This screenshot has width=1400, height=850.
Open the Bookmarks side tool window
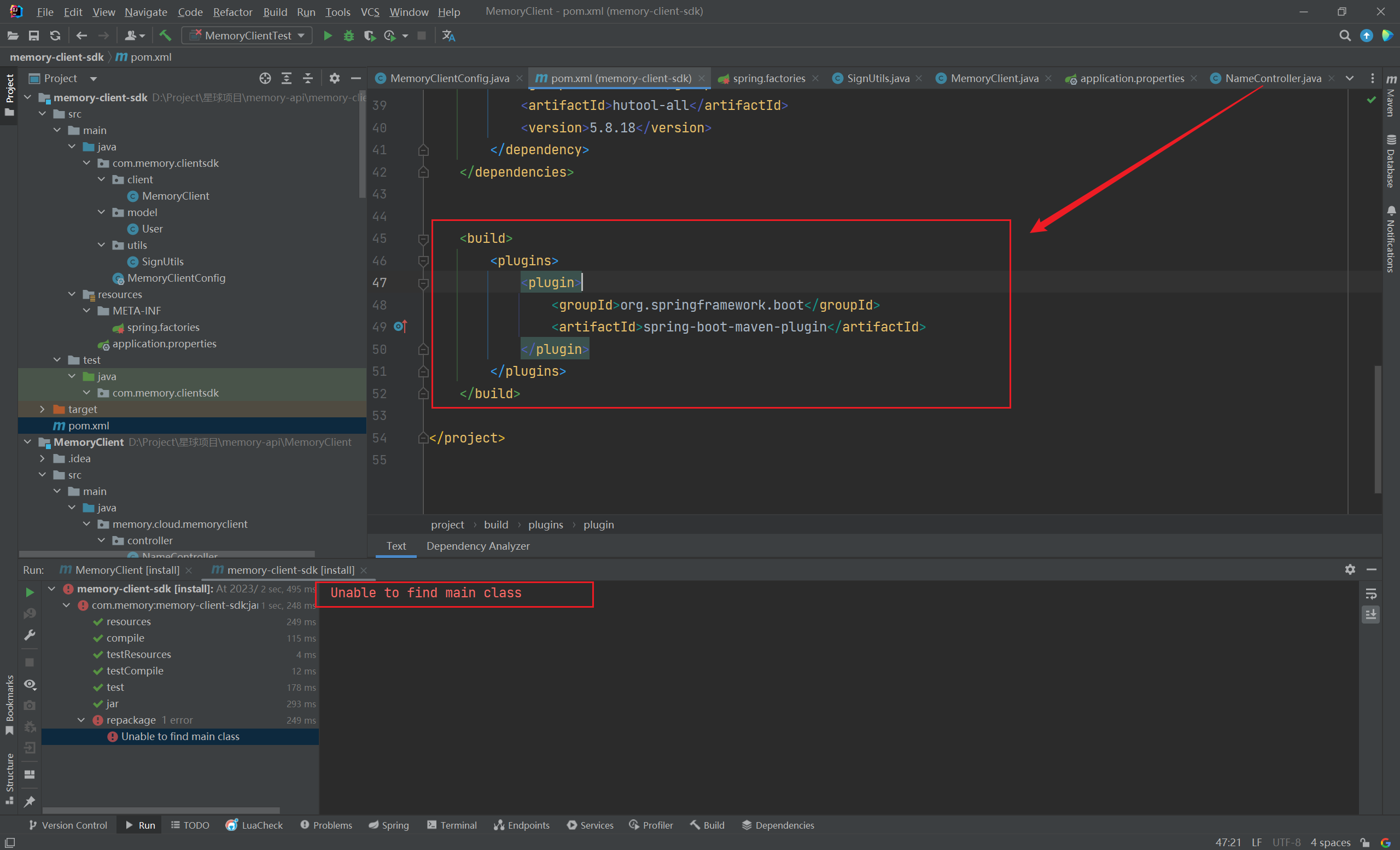(9, 705)
